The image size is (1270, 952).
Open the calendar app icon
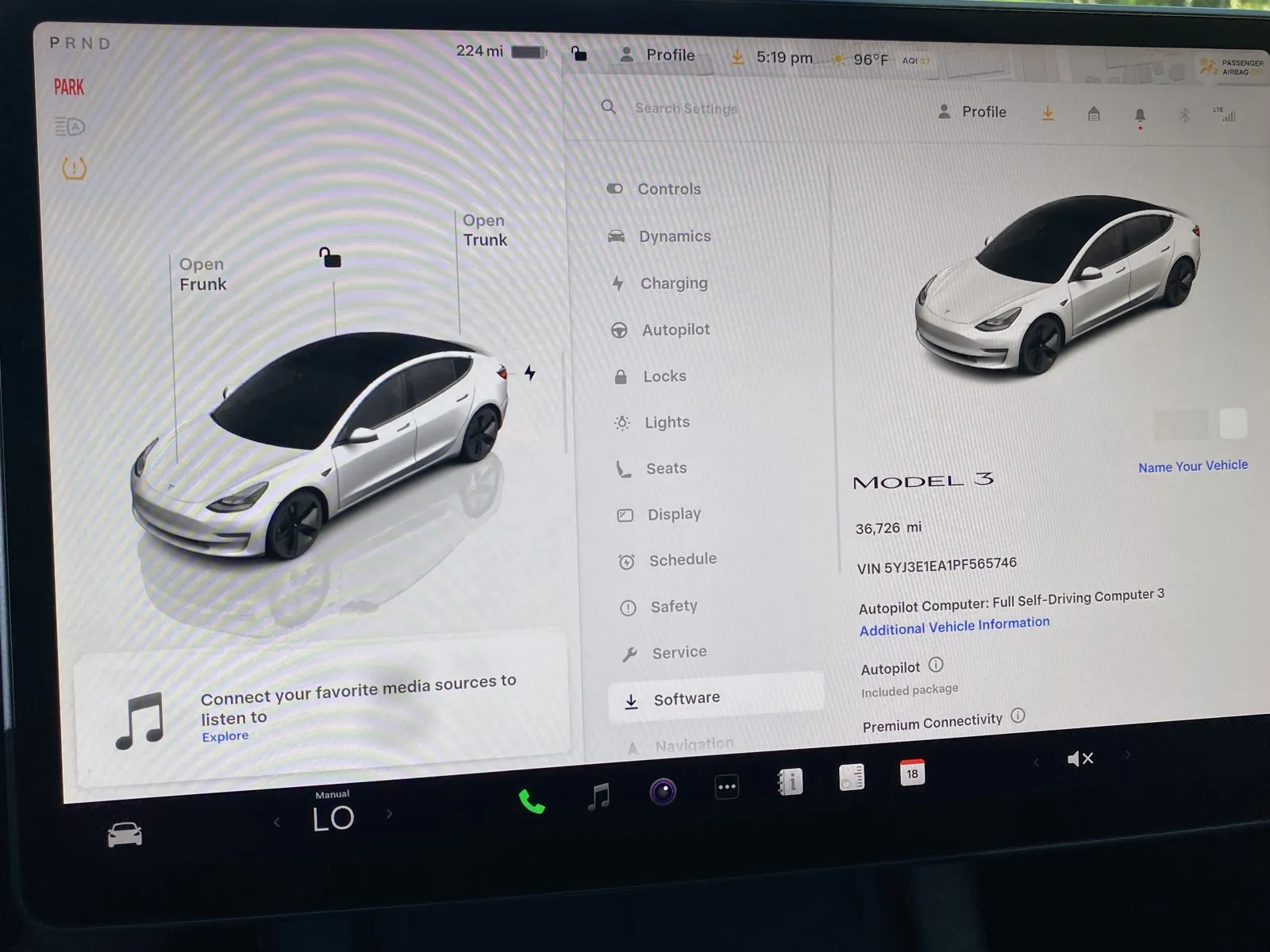912,773
